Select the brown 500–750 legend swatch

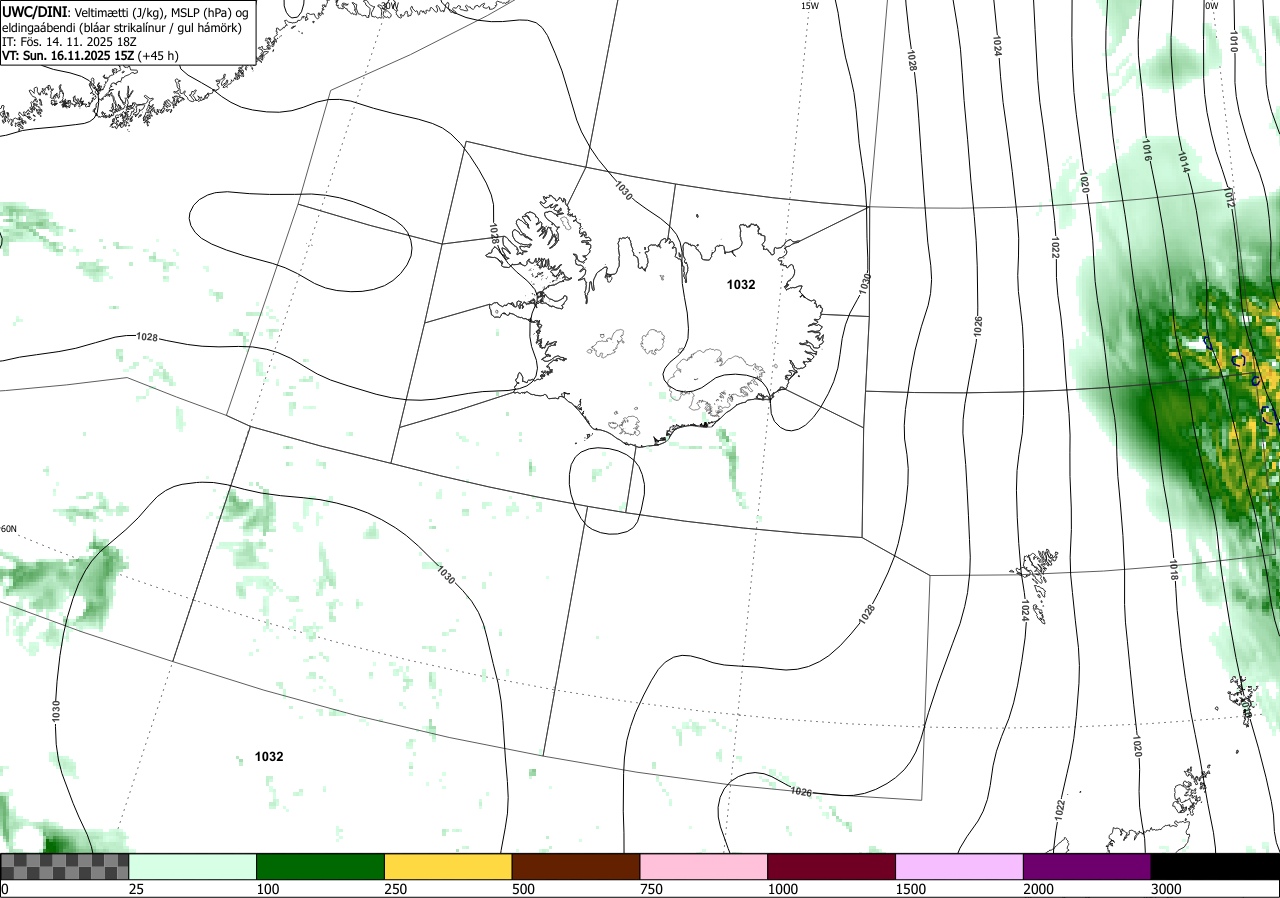coord(576,866)
